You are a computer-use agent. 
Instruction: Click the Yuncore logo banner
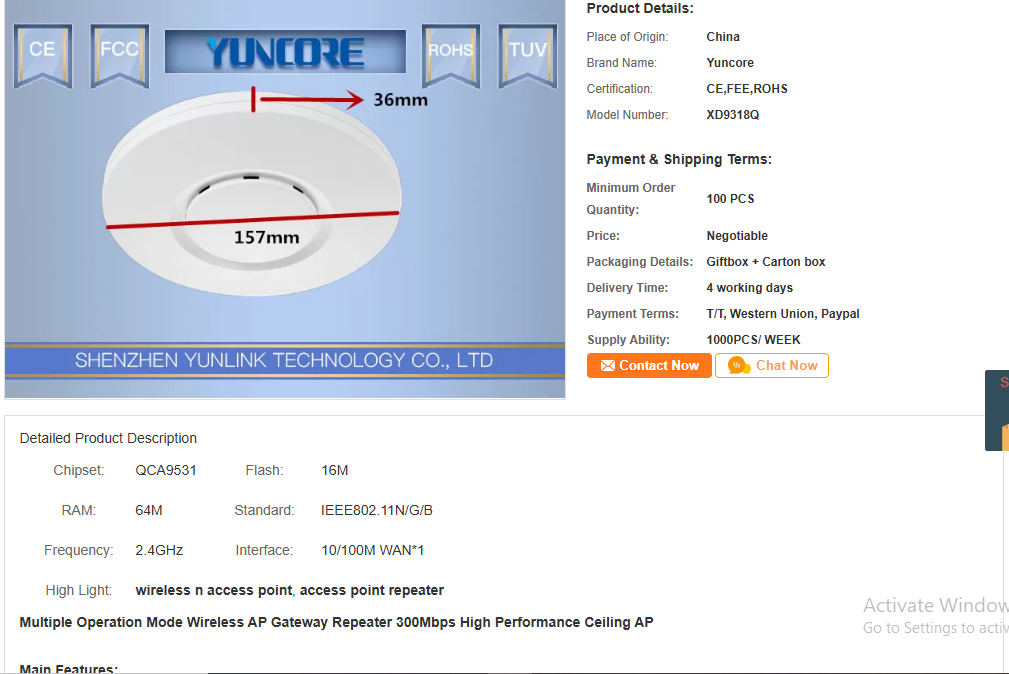[285, 51]
